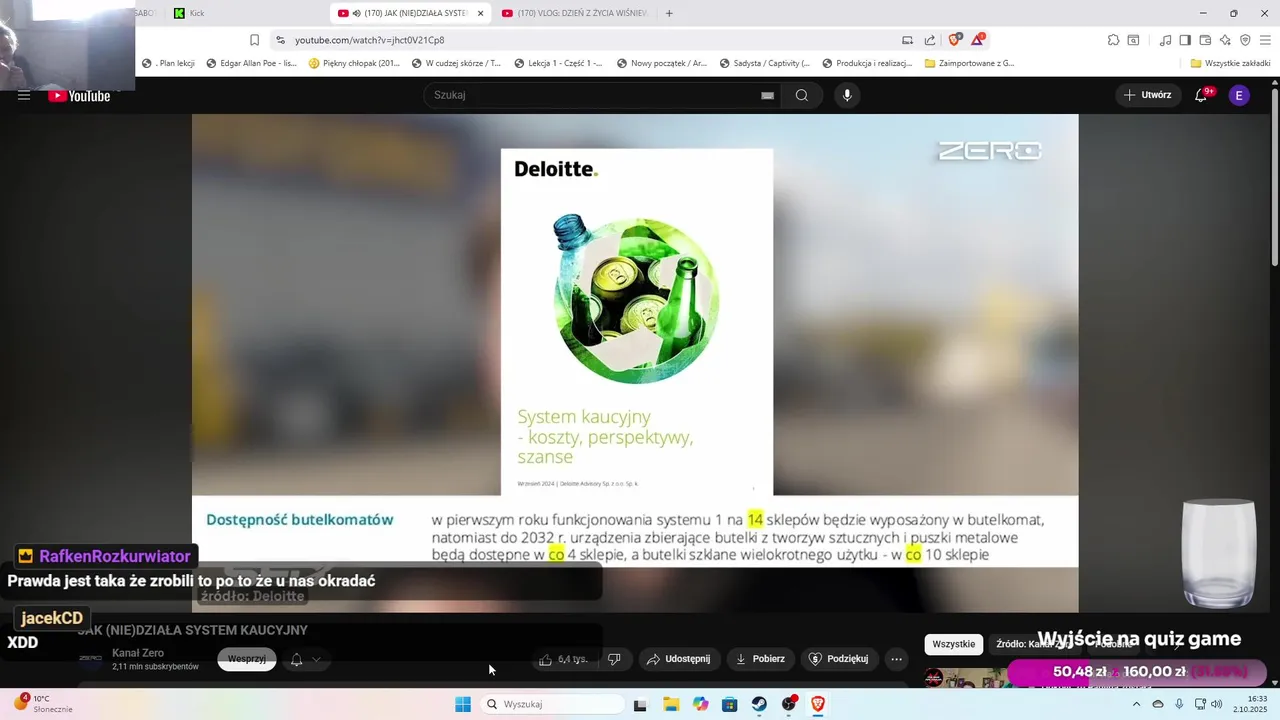Open the account avatar 'E' menu
The width and height of the screenshot is (1280, 720).
click(x=1239, y=95)
